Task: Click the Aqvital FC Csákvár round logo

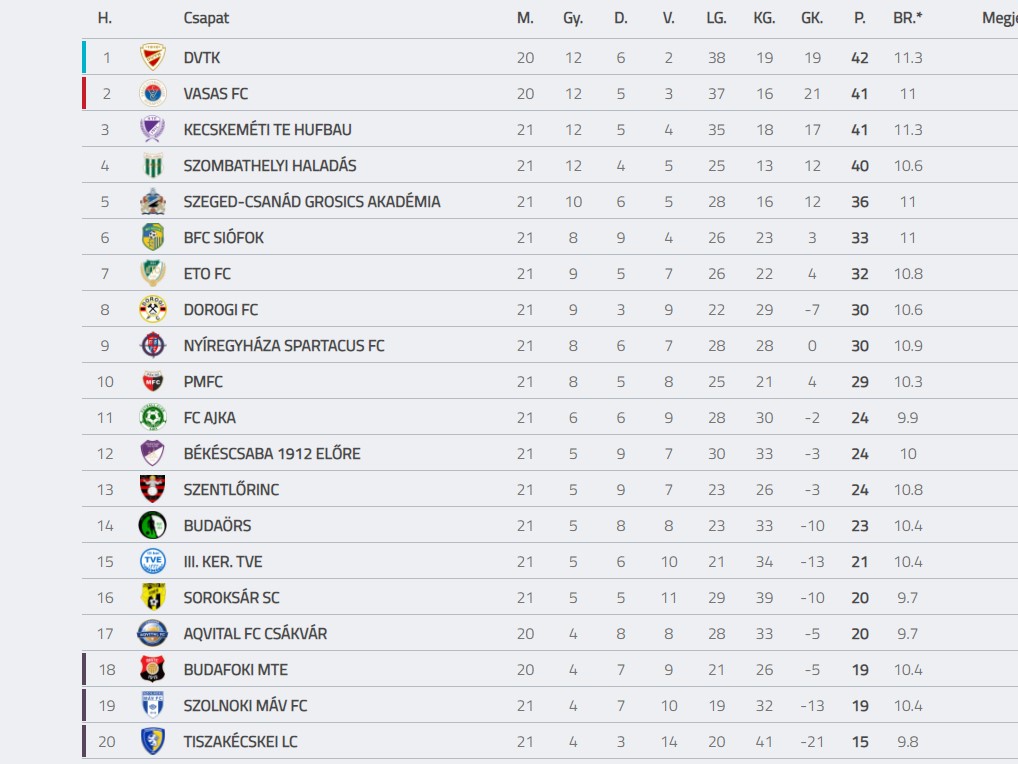Action: point(153,634)
